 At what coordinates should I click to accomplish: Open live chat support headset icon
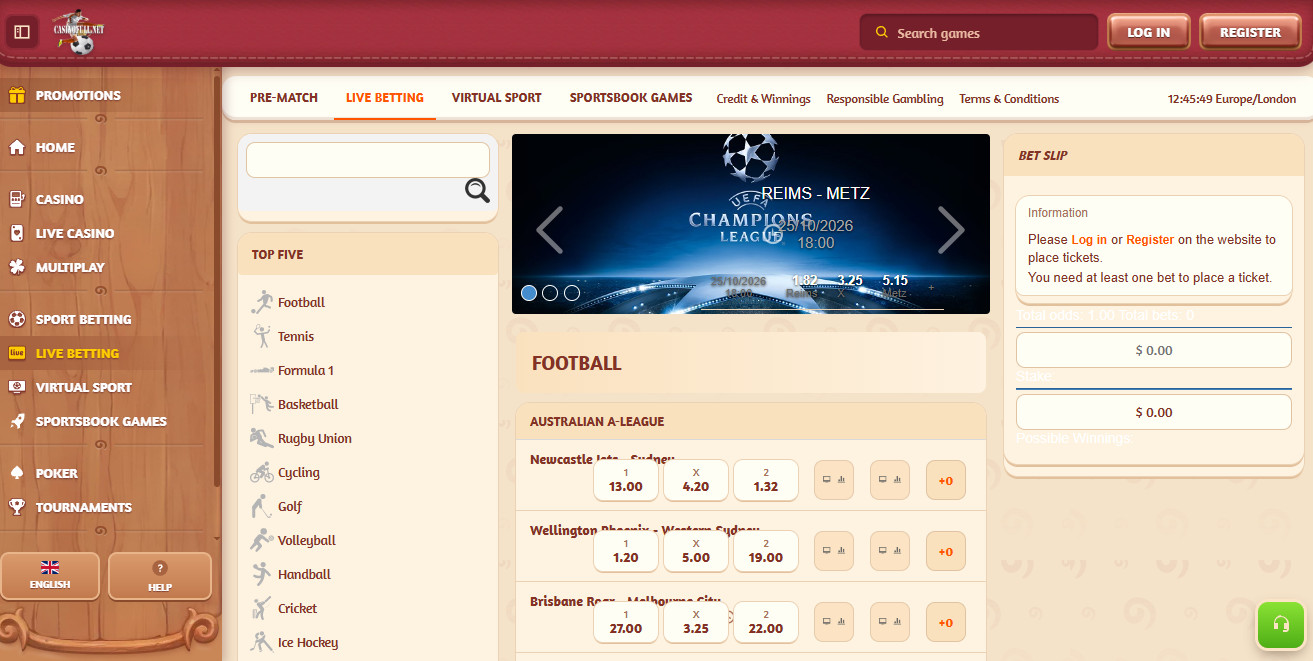pyautogui.click(x=1280, y=625)
